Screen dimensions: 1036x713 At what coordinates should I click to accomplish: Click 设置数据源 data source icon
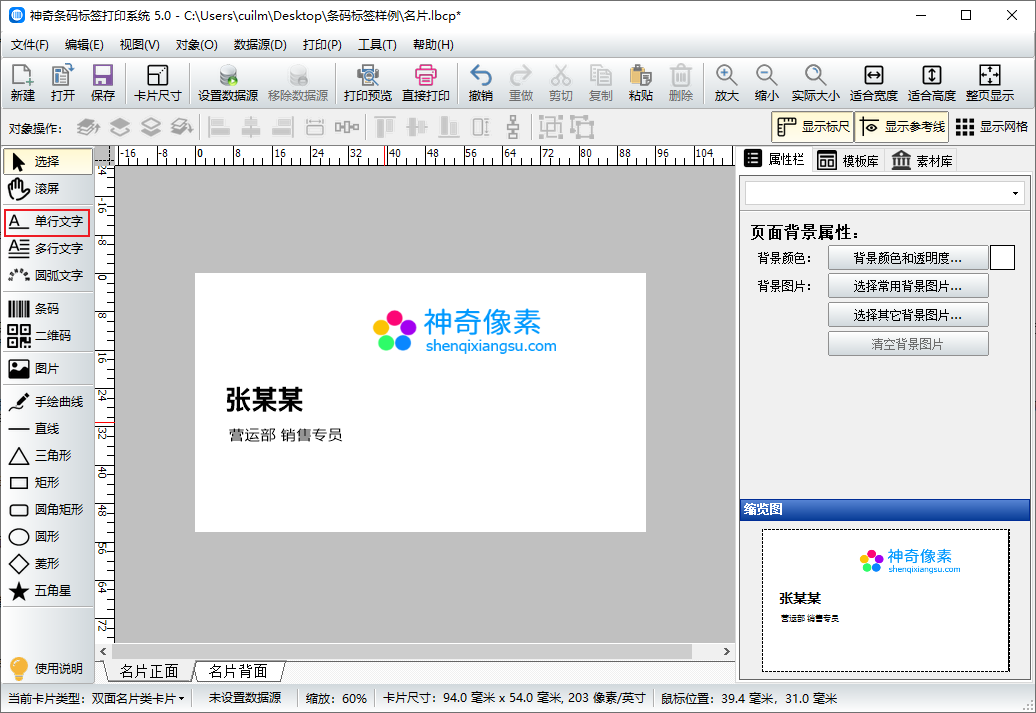click(x=228, y=83)
